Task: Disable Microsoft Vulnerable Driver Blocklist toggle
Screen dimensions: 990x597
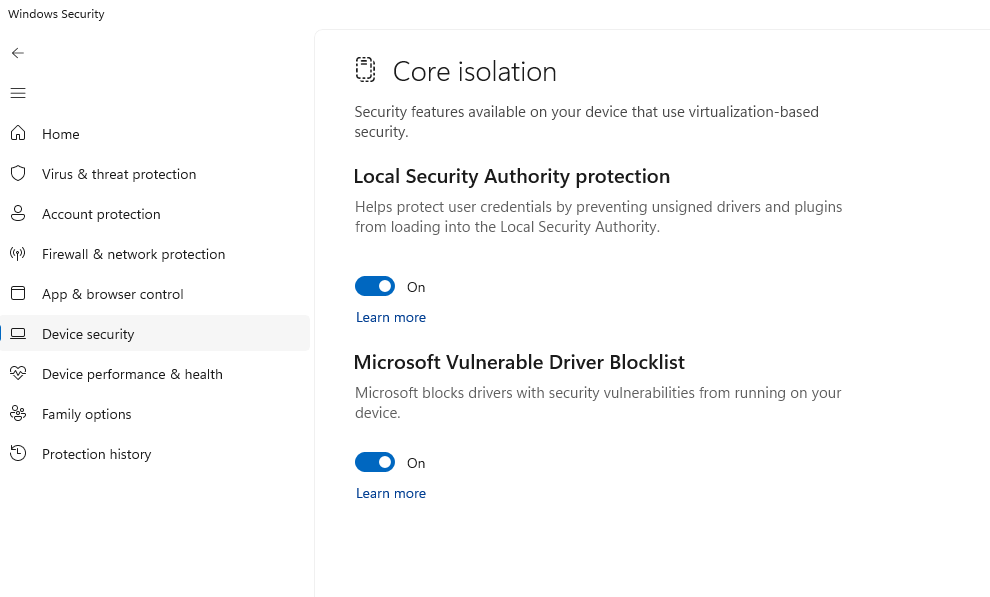Action: coord(375,462)
